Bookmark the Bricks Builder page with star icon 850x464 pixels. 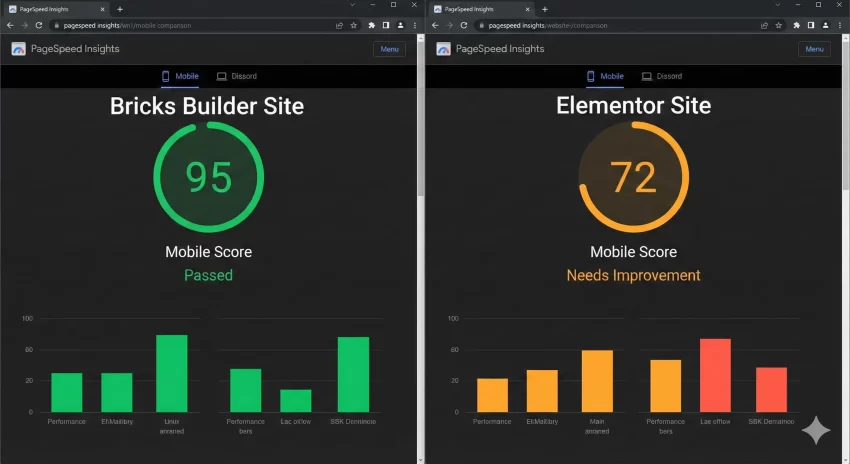(x=353, y=25)
